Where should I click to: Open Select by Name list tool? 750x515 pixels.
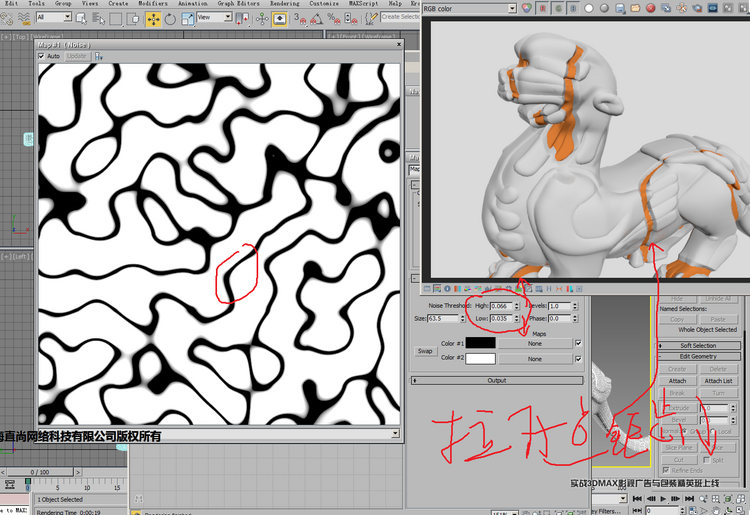(x=98, y=19)
